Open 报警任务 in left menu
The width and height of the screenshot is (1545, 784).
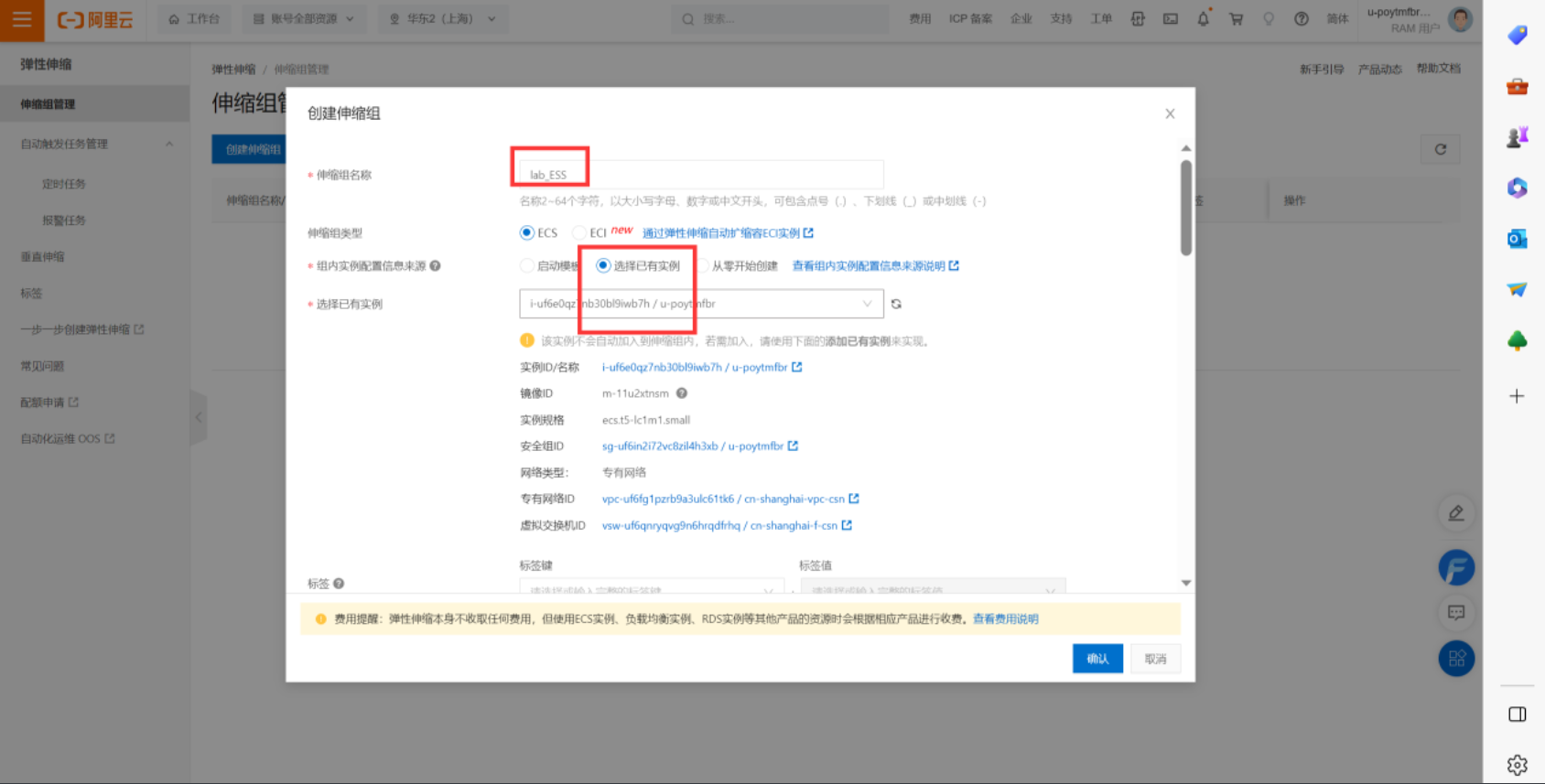(64, 220)
